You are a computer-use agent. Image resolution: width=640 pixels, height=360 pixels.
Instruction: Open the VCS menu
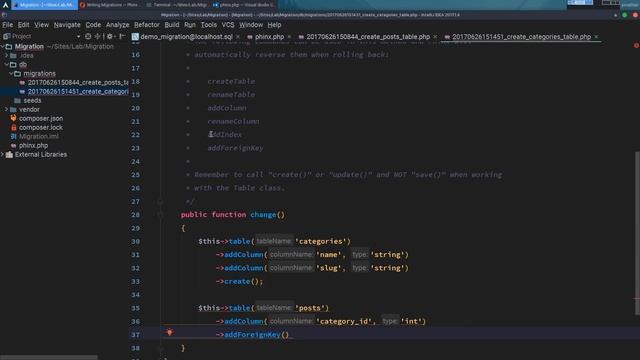coord(228,25)
